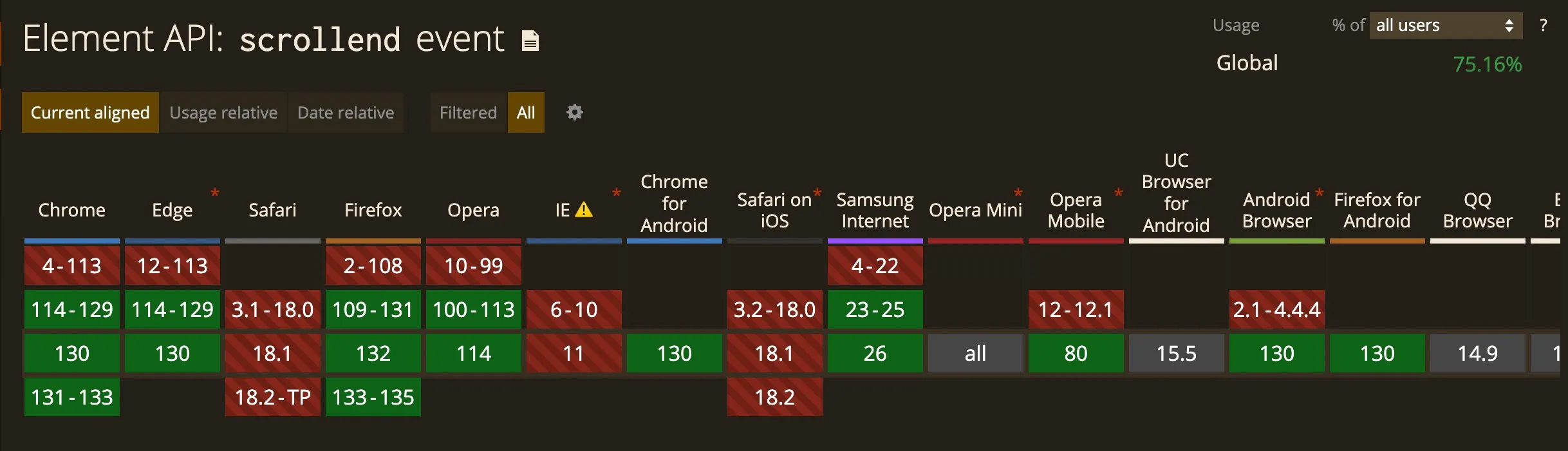The width and height of the screenshot is (1568, 451).
Task: Open the 'all users' usage dropdown
Action: coord(1445,26)
